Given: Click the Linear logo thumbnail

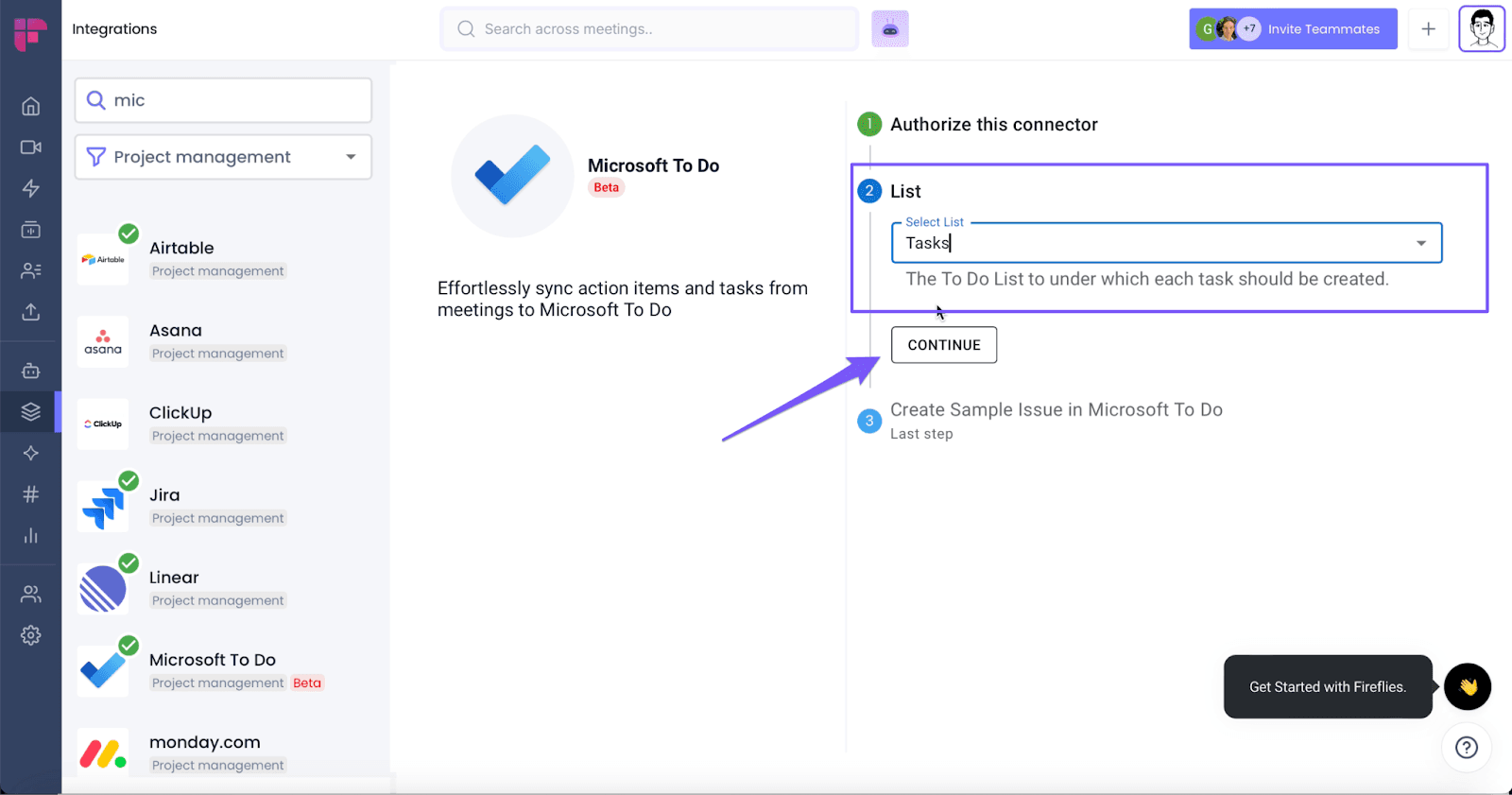Looking at the screenshot, I should click(103, 588).
